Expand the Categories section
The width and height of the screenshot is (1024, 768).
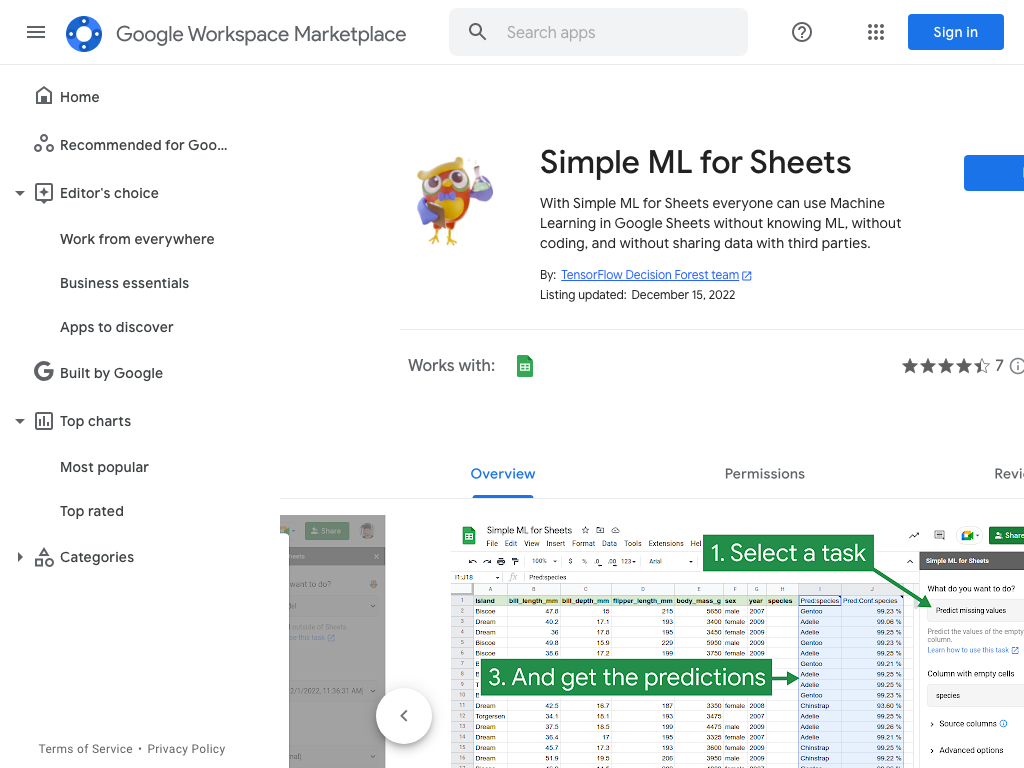click(20, 557)
